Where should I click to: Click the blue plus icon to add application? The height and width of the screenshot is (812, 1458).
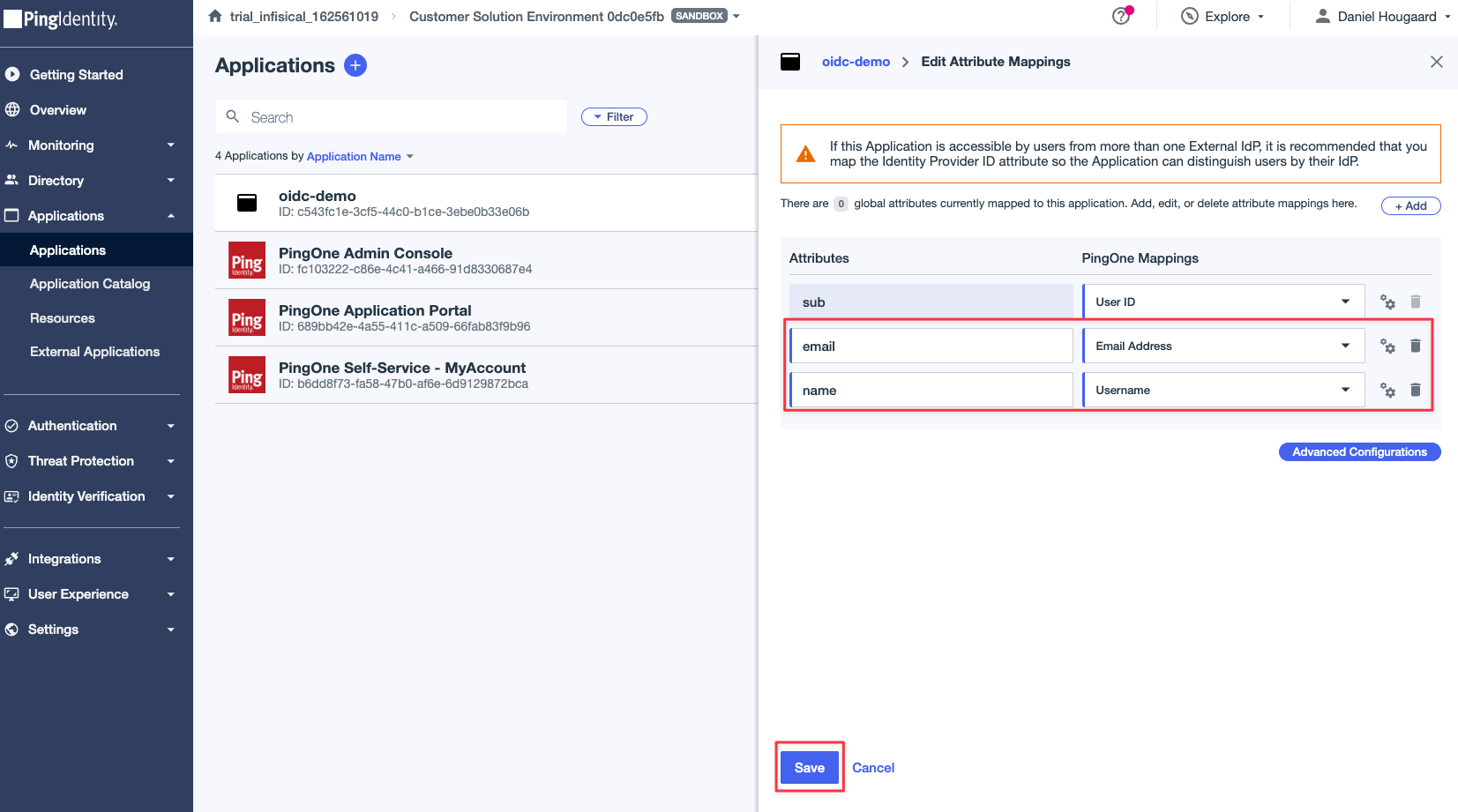[355, 65]
